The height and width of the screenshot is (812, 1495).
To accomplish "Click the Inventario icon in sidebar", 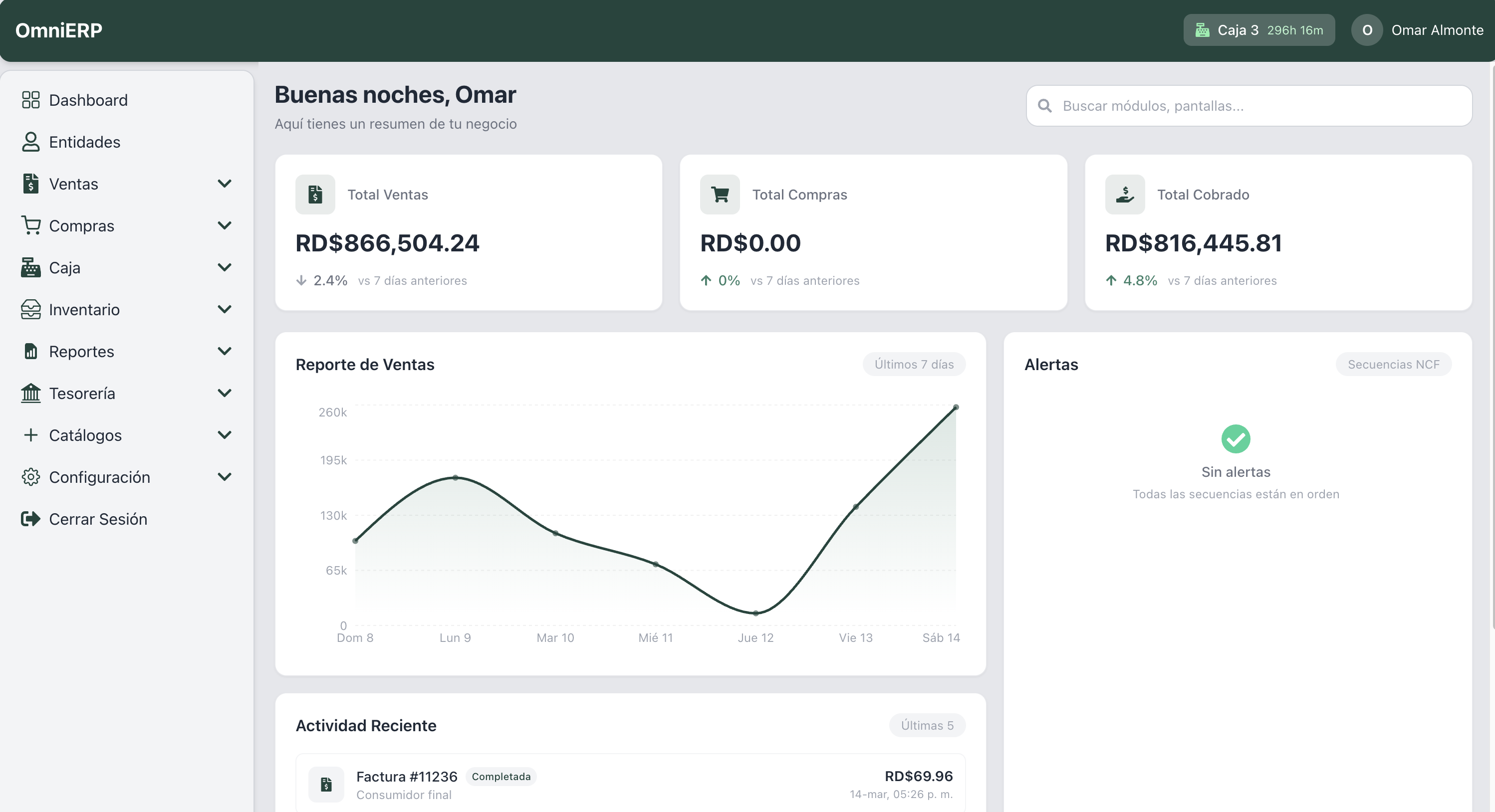I will coord(31,309).
